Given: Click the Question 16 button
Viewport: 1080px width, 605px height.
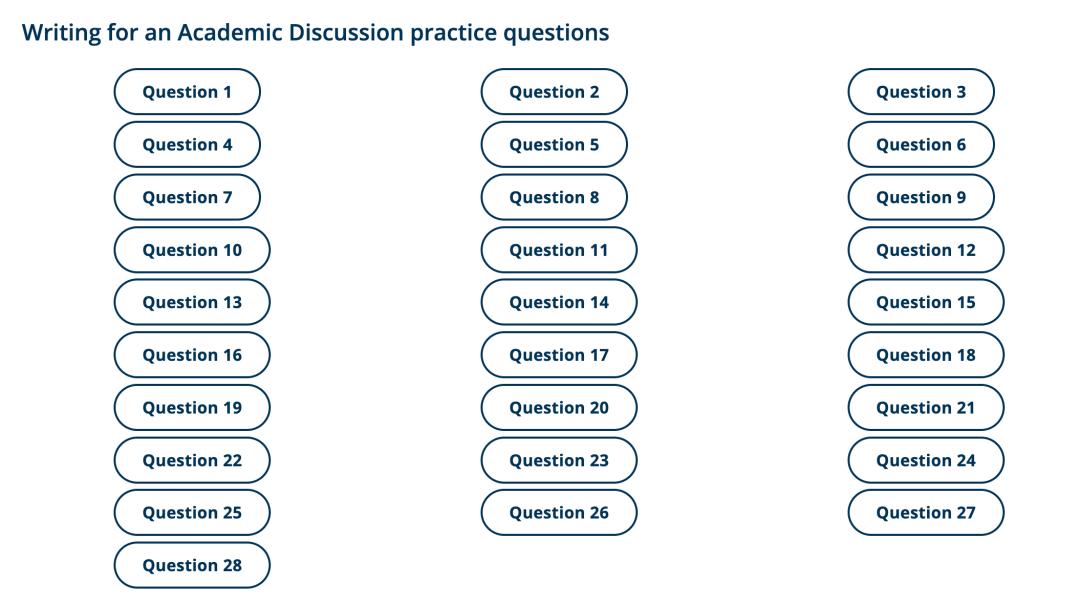Looking at the screenshot, I should [x=192, y=355].
